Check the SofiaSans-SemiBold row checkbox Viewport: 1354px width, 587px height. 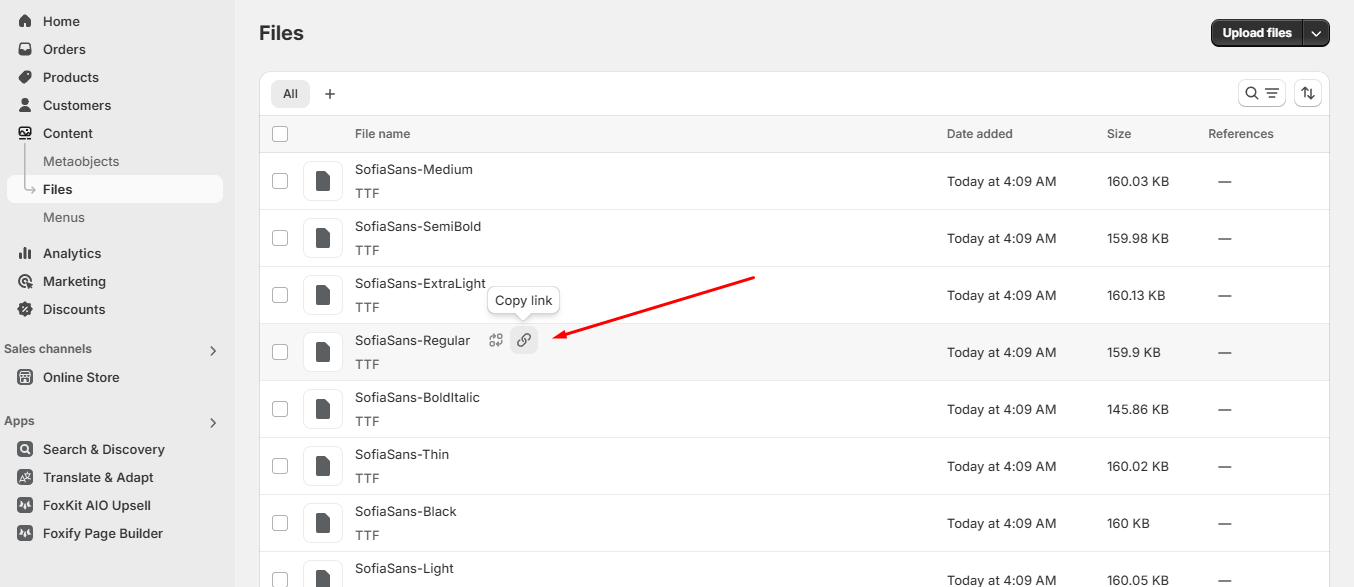click(280, 238)
